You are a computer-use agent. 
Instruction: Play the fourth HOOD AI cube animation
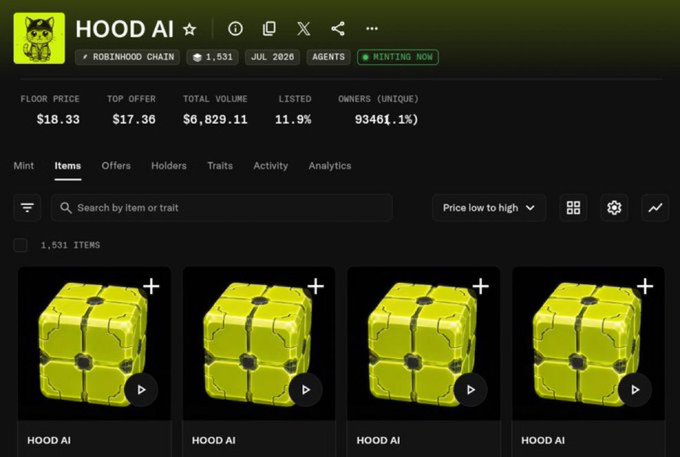tap(635, 390)
